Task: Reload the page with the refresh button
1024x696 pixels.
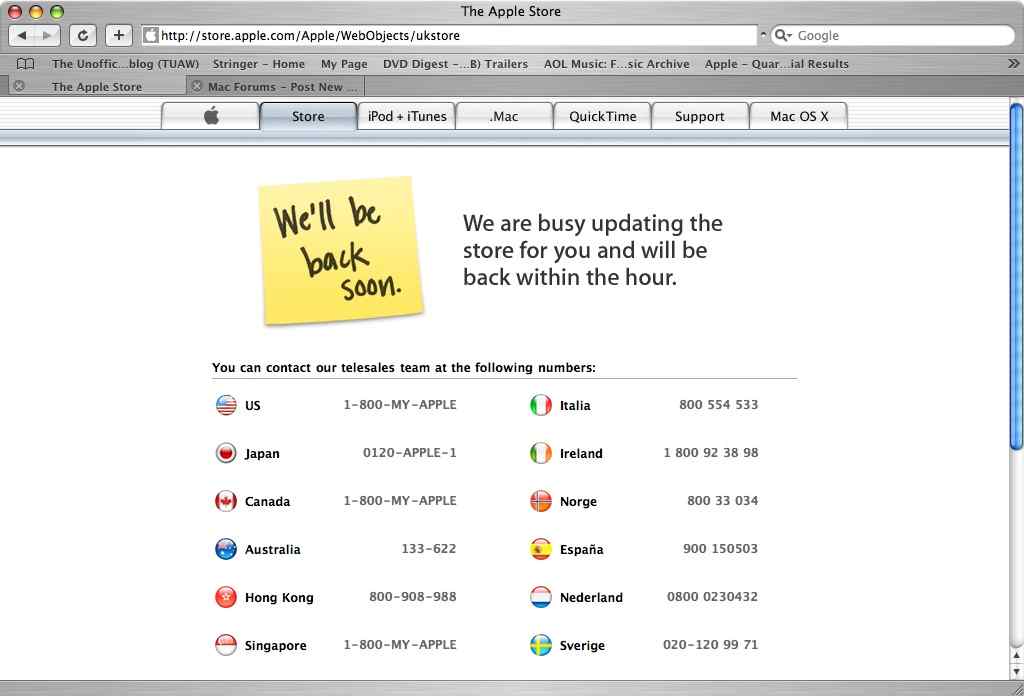Action: (83, 35)
